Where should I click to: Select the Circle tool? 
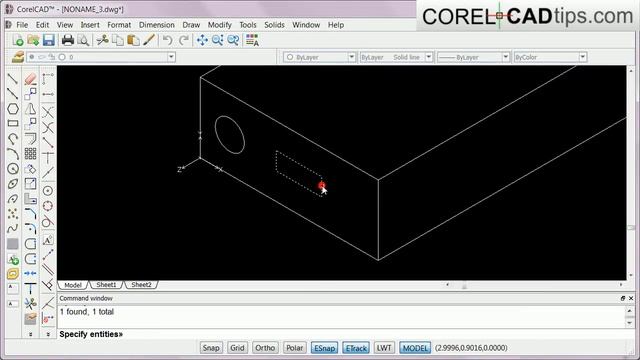[x=13, y=169]
